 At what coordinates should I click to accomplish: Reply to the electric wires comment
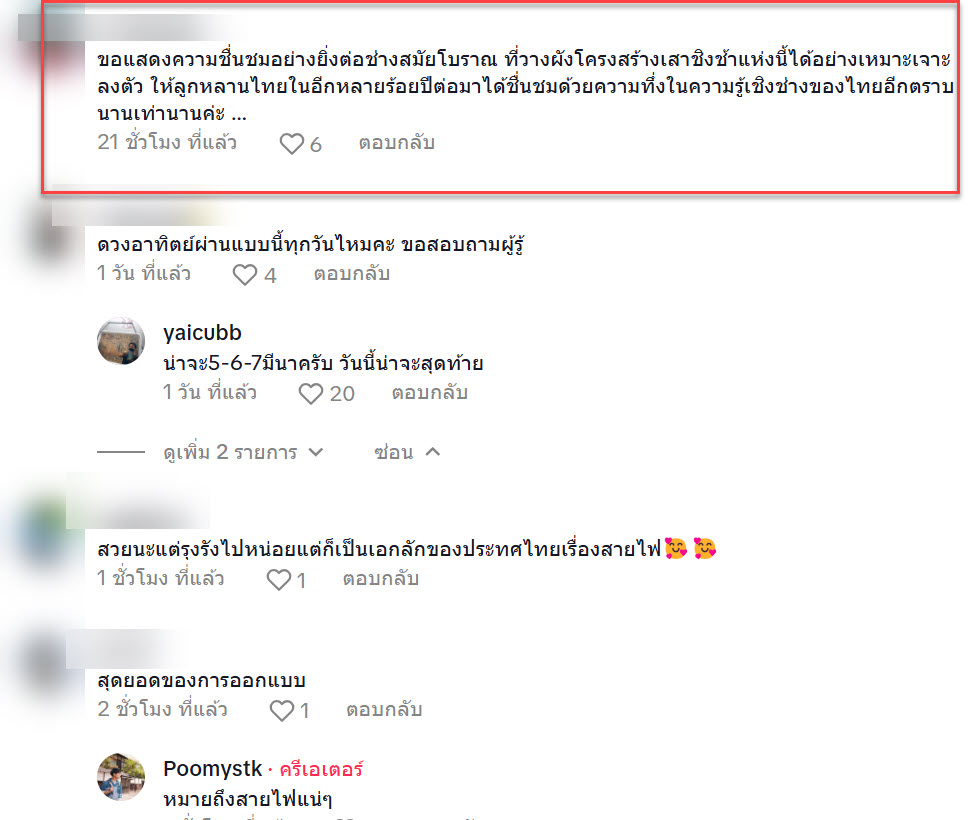pyautogui.click(x=381, y=579)
